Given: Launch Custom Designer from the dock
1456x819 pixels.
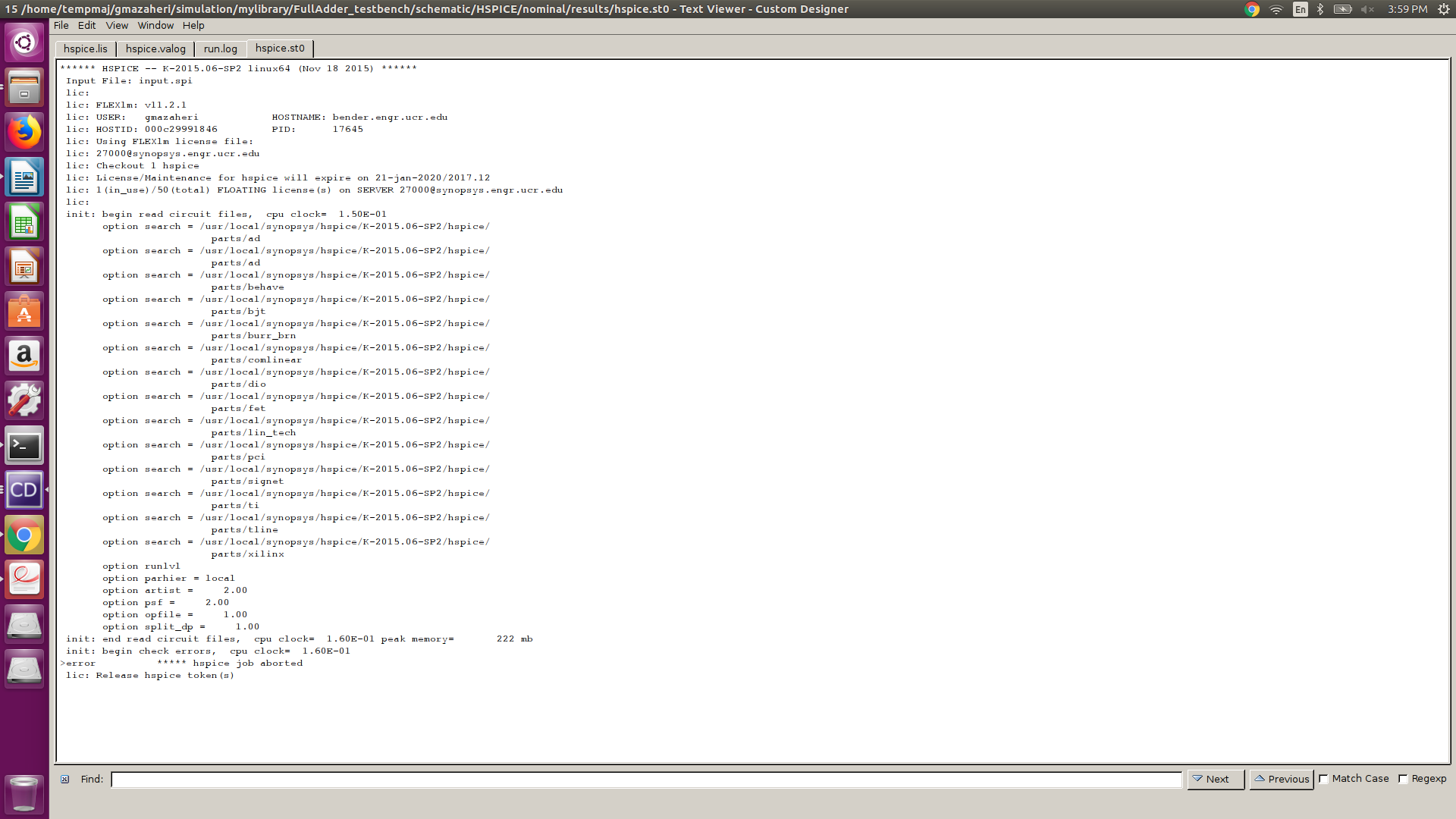Looking at the screenshot, I should tap(24, 490).
